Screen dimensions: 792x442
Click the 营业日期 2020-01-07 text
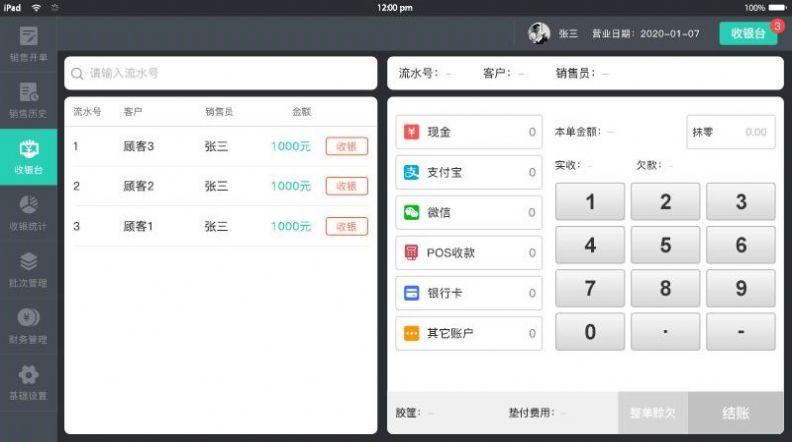click(x=646, y=33)
